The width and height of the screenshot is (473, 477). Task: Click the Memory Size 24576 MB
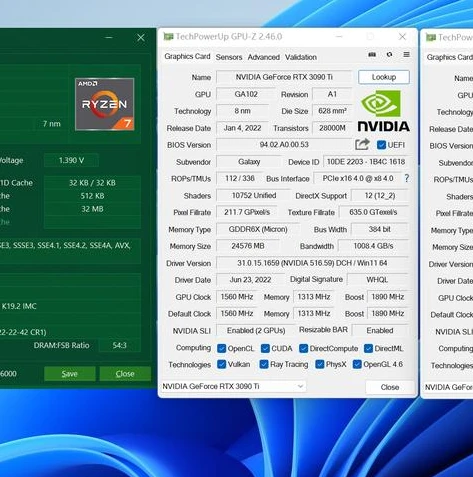click(x=248, y=246)
